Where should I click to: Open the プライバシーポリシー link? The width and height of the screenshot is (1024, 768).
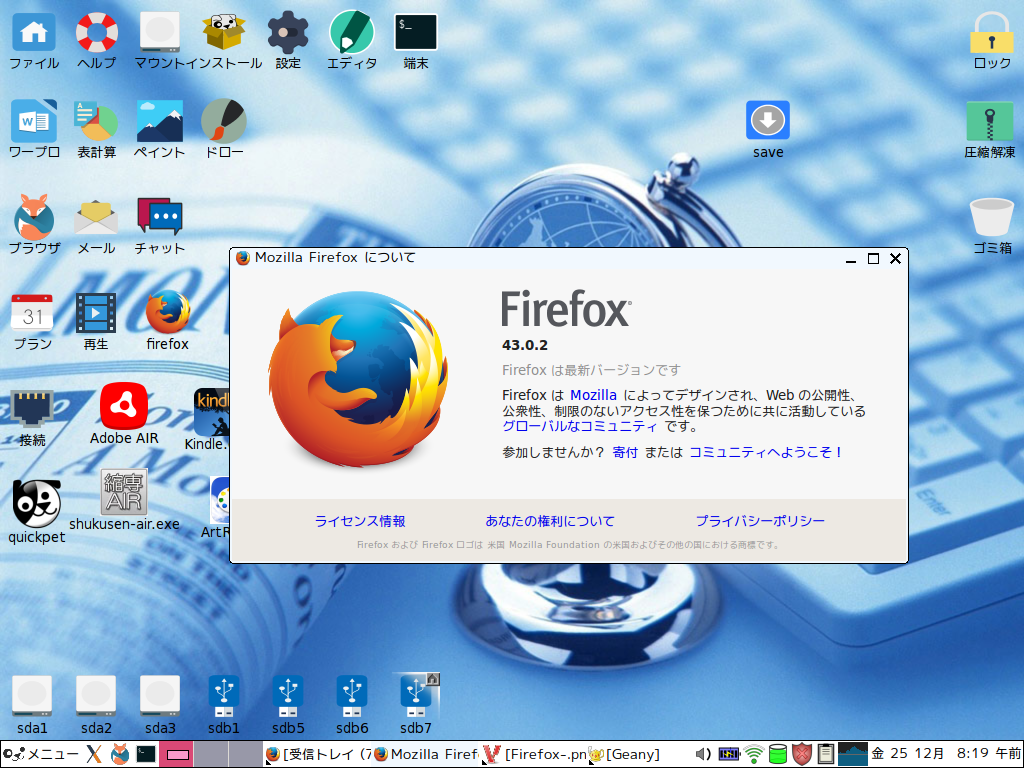tap(760, 520)
